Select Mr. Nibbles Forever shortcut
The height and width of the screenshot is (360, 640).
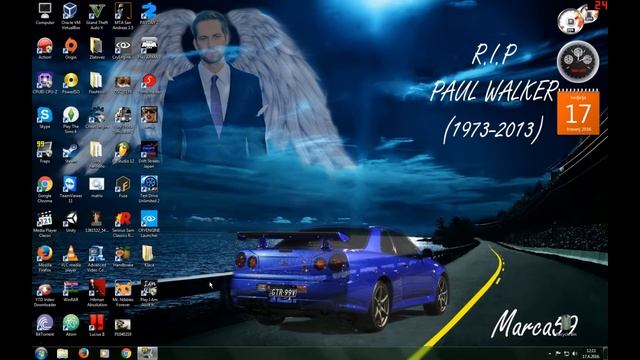(x=123, y=293)
